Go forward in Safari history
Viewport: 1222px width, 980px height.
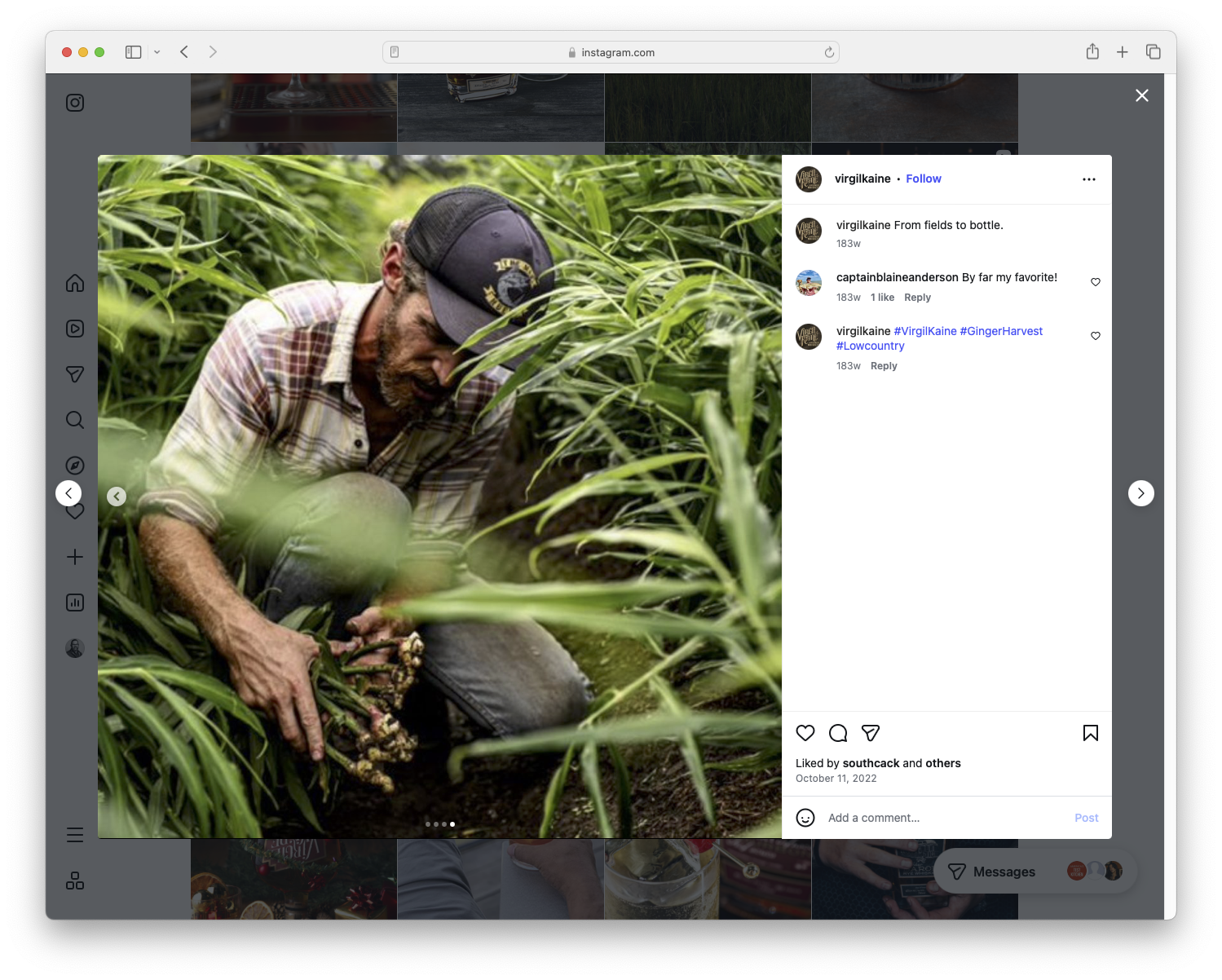click(213, 52)
